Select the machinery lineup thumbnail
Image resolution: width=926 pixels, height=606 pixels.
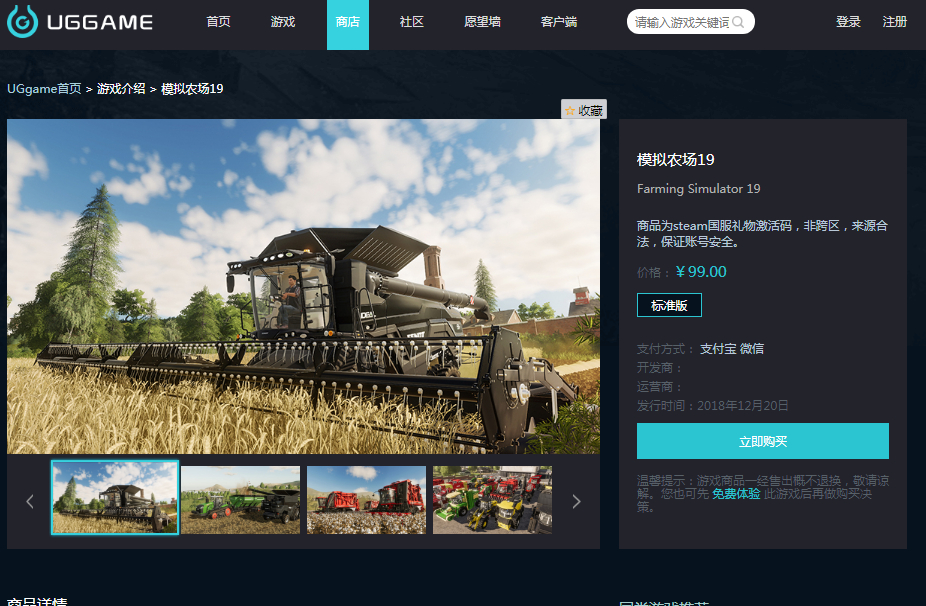pos(493,500)
